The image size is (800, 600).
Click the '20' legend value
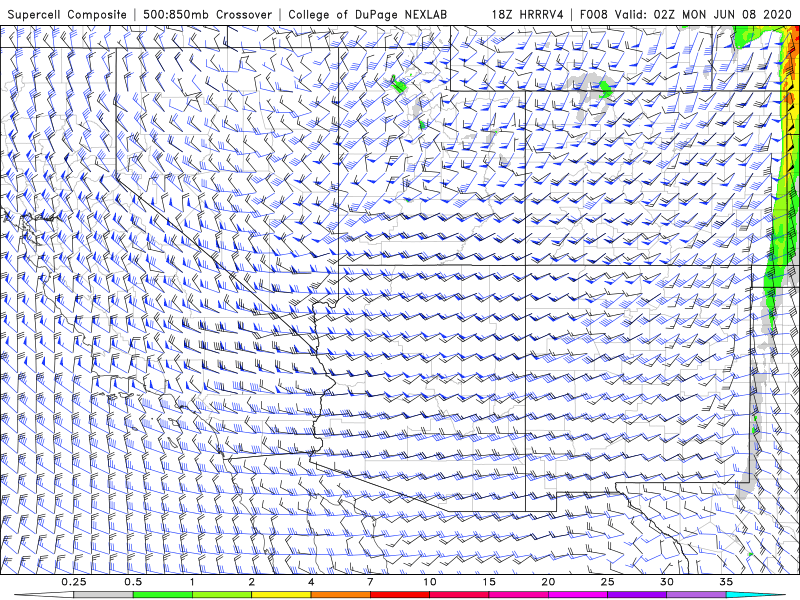click(x=548, y=582)
